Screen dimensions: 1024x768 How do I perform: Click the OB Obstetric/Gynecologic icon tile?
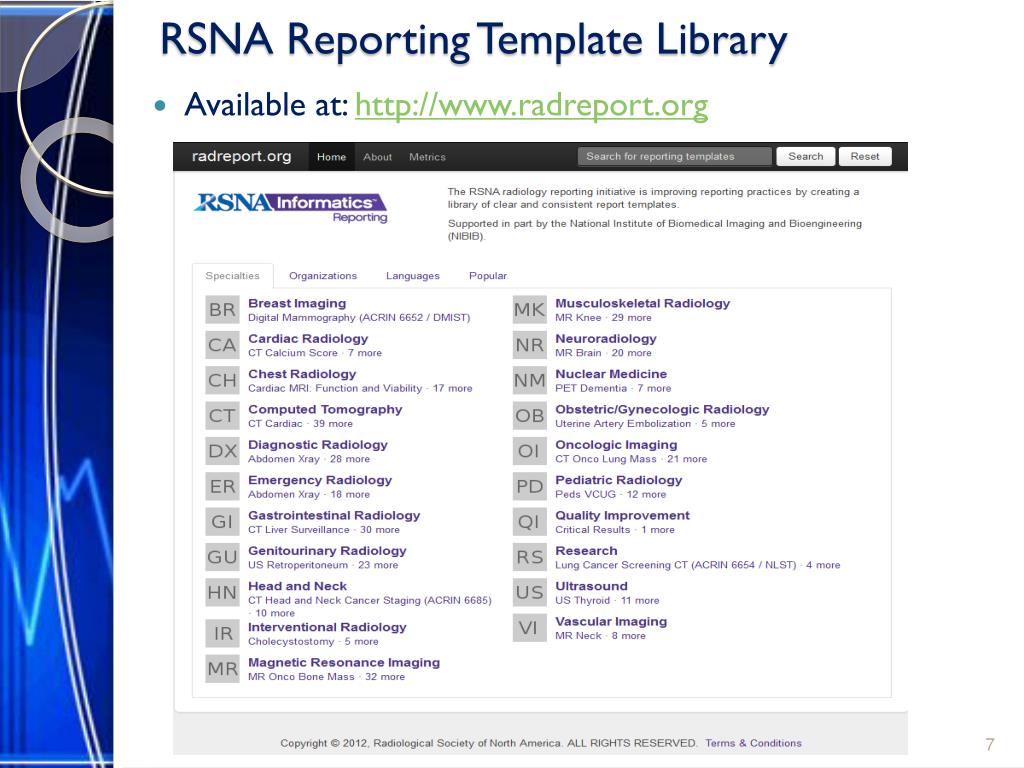(530, 415)
